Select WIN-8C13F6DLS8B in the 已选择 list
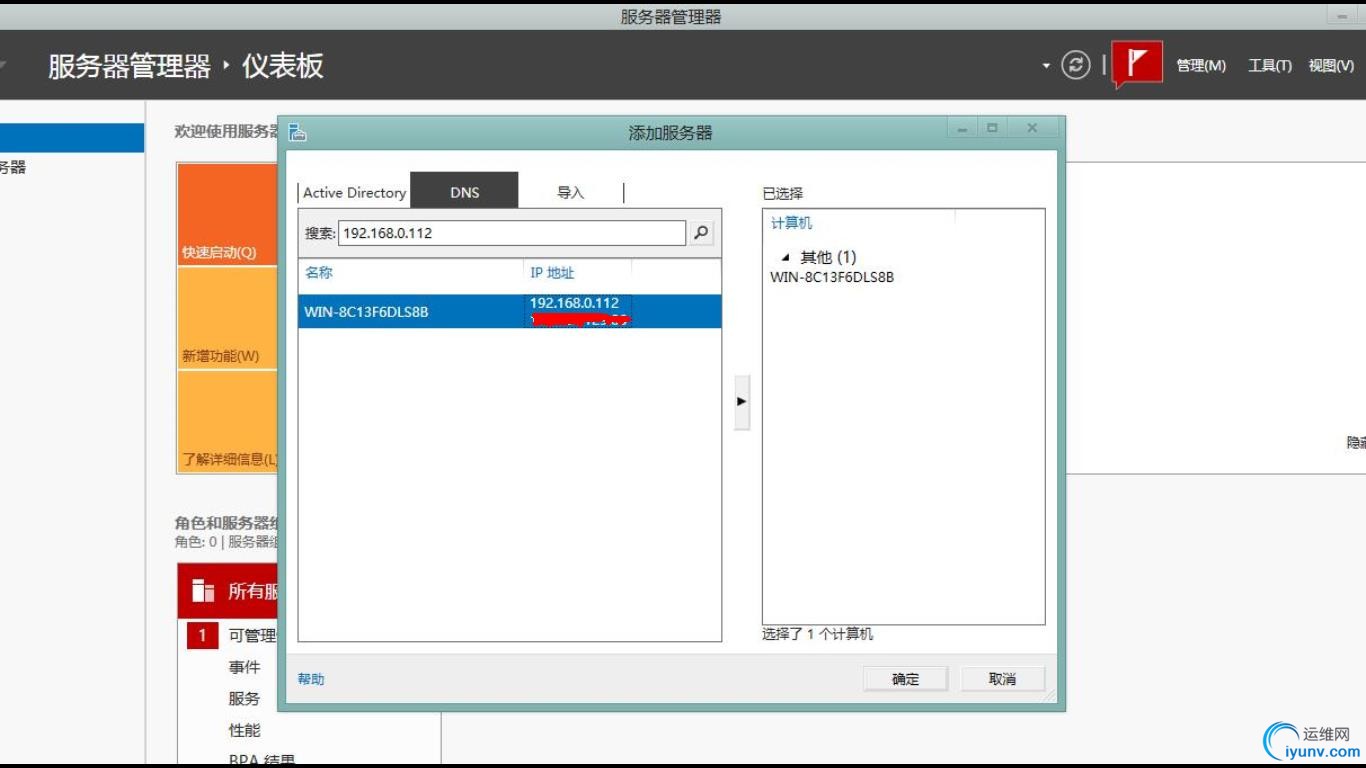Viewport: 1366px width, 768px height. 832,277
